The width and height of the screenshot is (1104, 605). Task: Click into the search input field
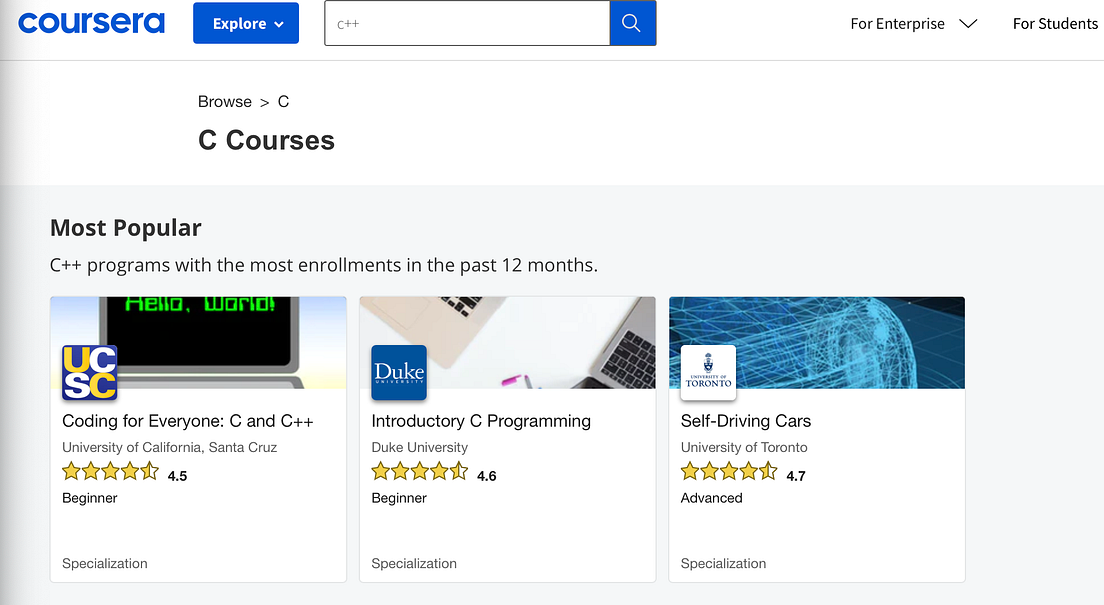point(467,23)
